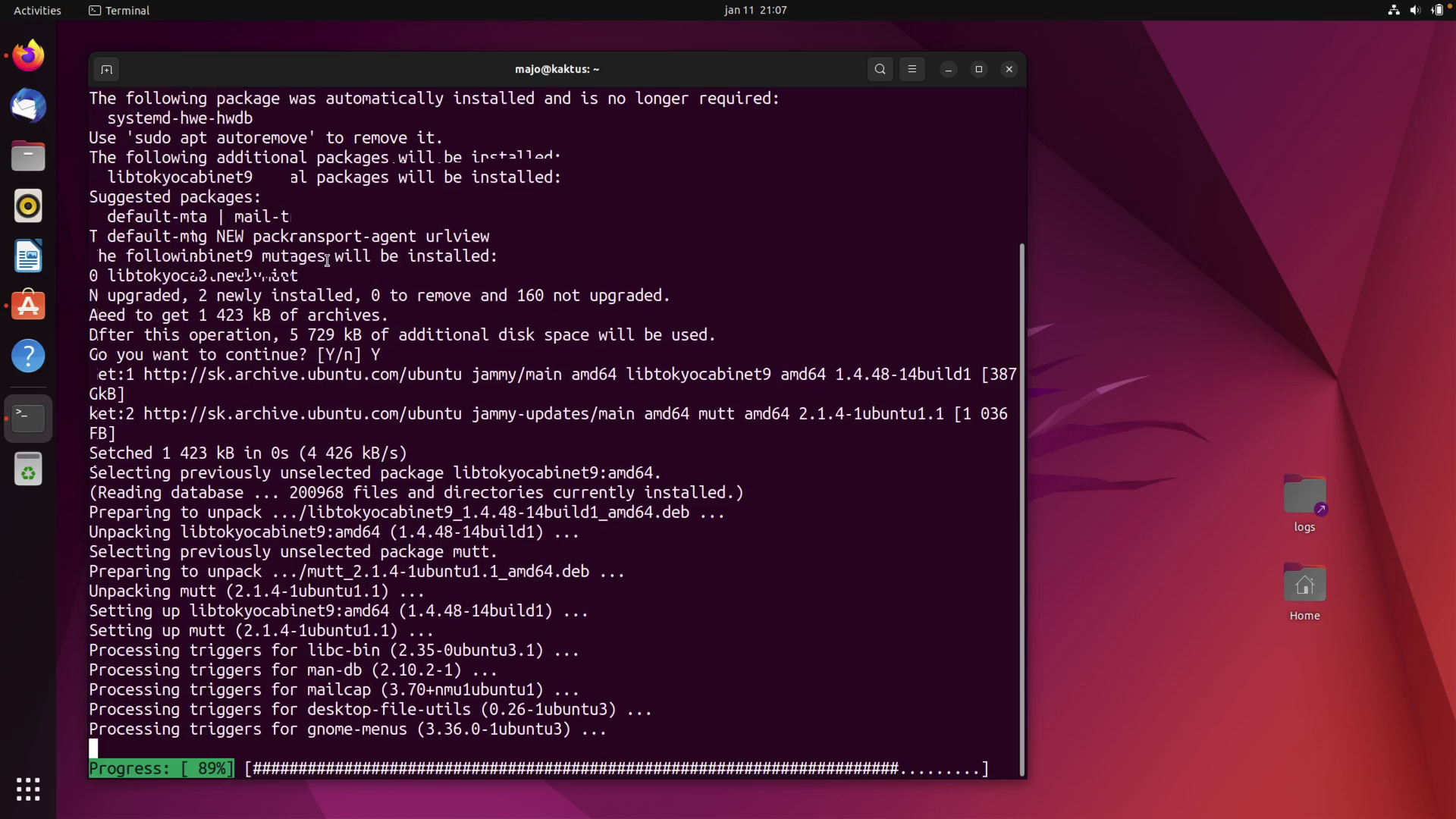The image size is (1456, 819).
Task: Open the Terminal app menu
Action: point(120,10)
